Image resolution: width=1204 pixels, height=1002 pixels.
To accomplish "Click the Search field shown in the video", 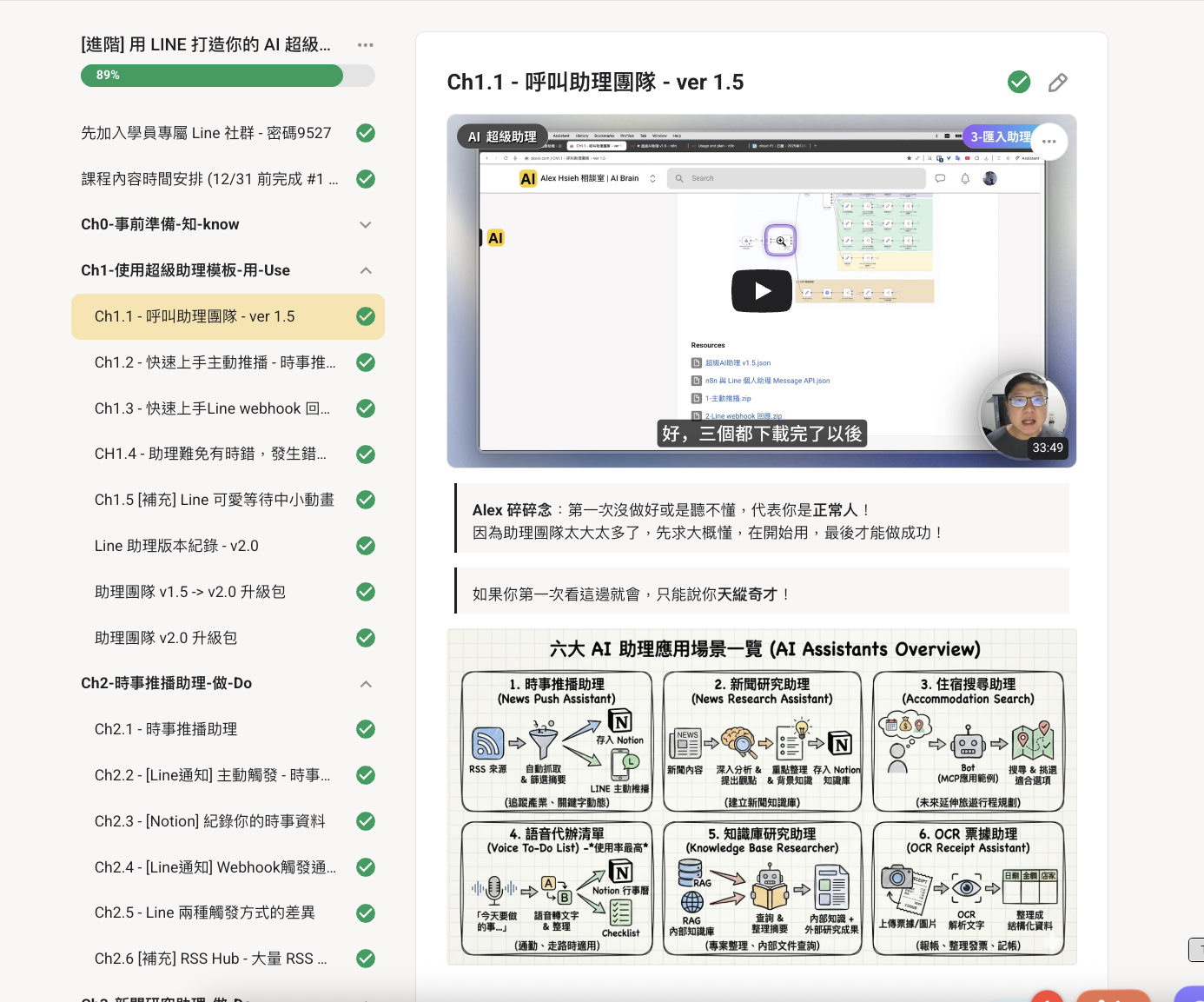I will (x=796, y=178).
